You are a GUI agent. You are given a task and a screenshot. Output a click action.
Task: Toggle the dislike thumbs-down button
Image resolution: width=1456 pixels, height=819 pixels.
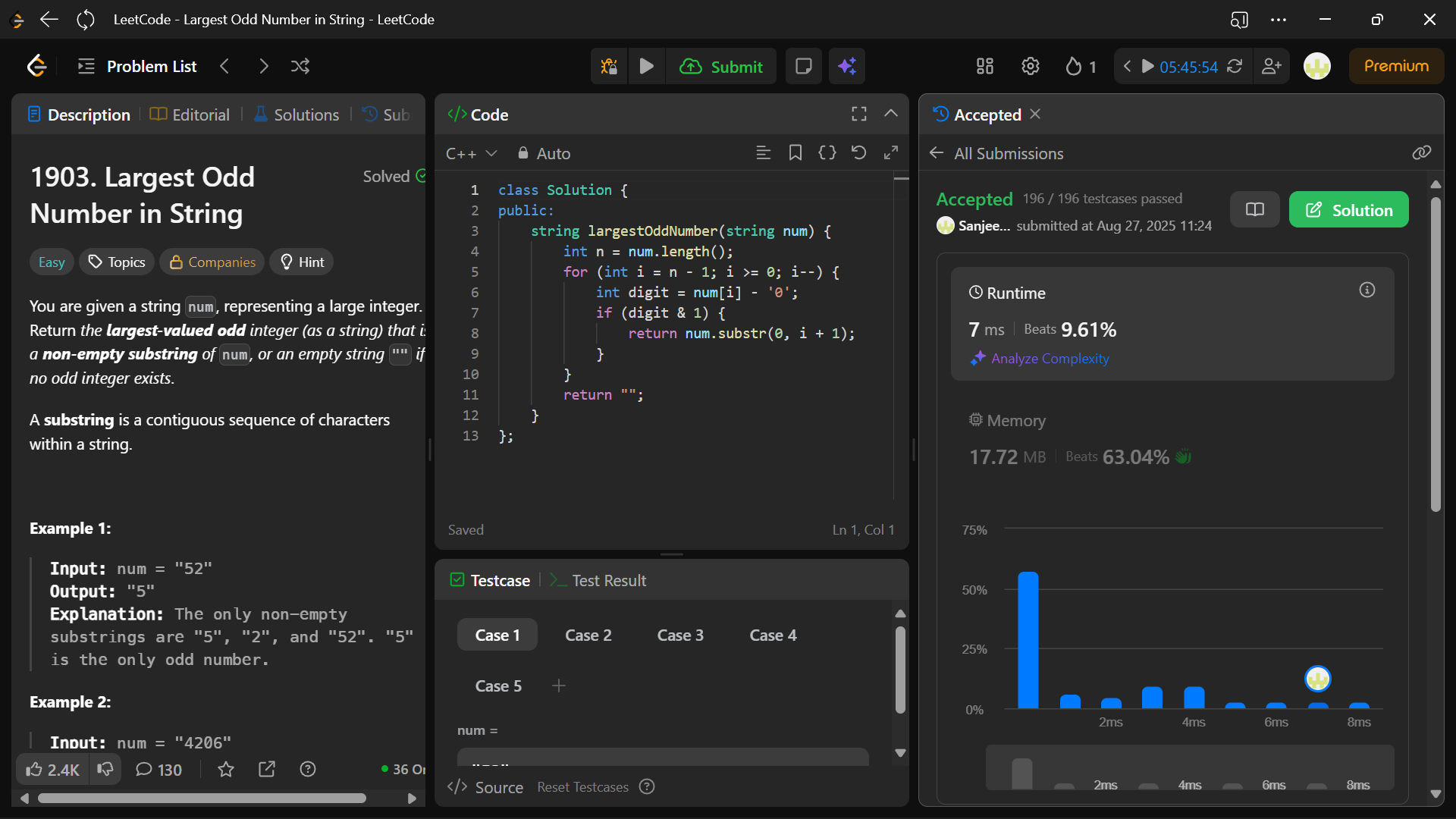tap(105, 769)
